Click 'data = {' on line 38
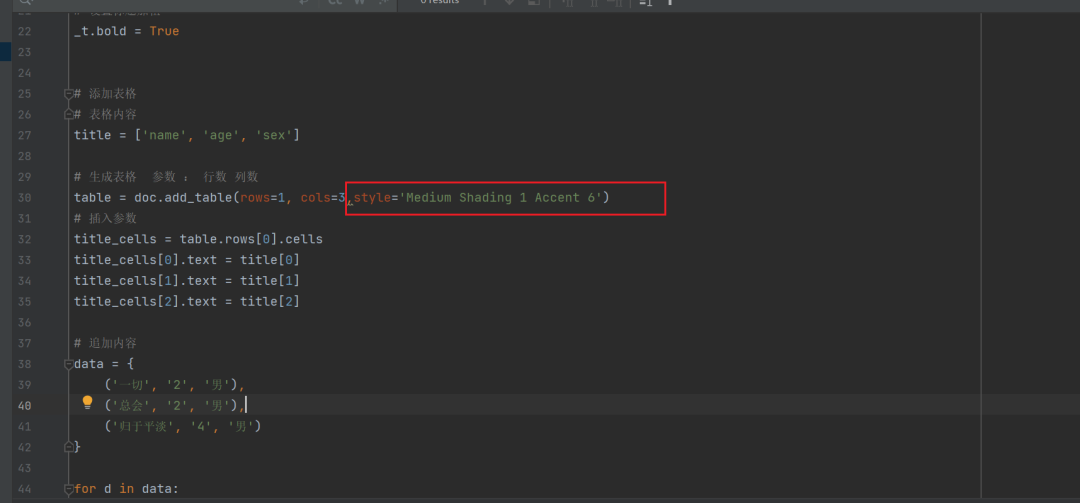The width and height of the screenshot is (1080, 503). [104, 364]
